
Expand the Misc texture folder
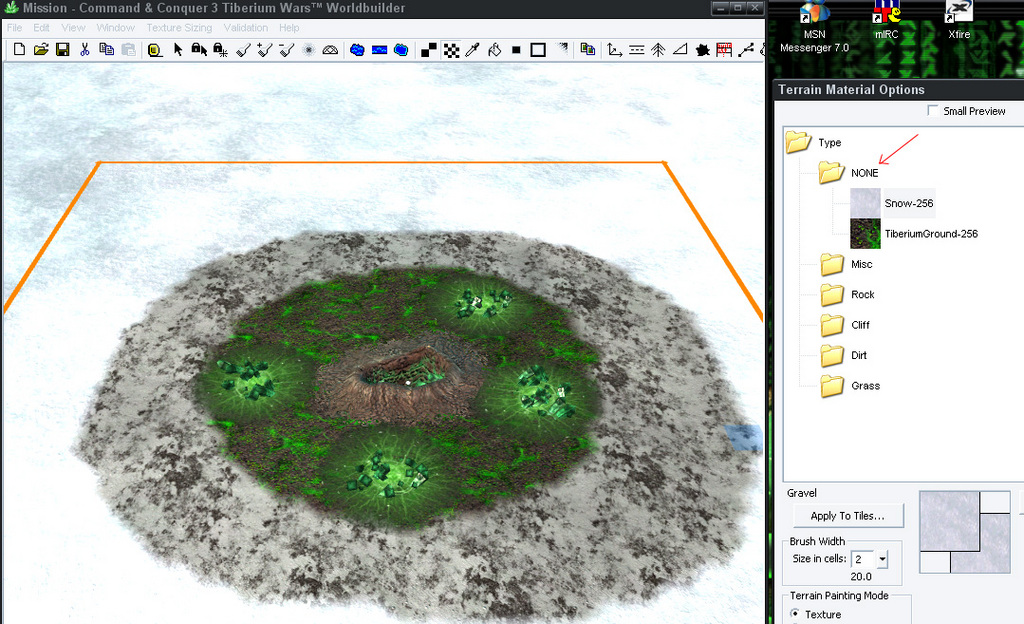pyautogui.click(x=832, y=264)
